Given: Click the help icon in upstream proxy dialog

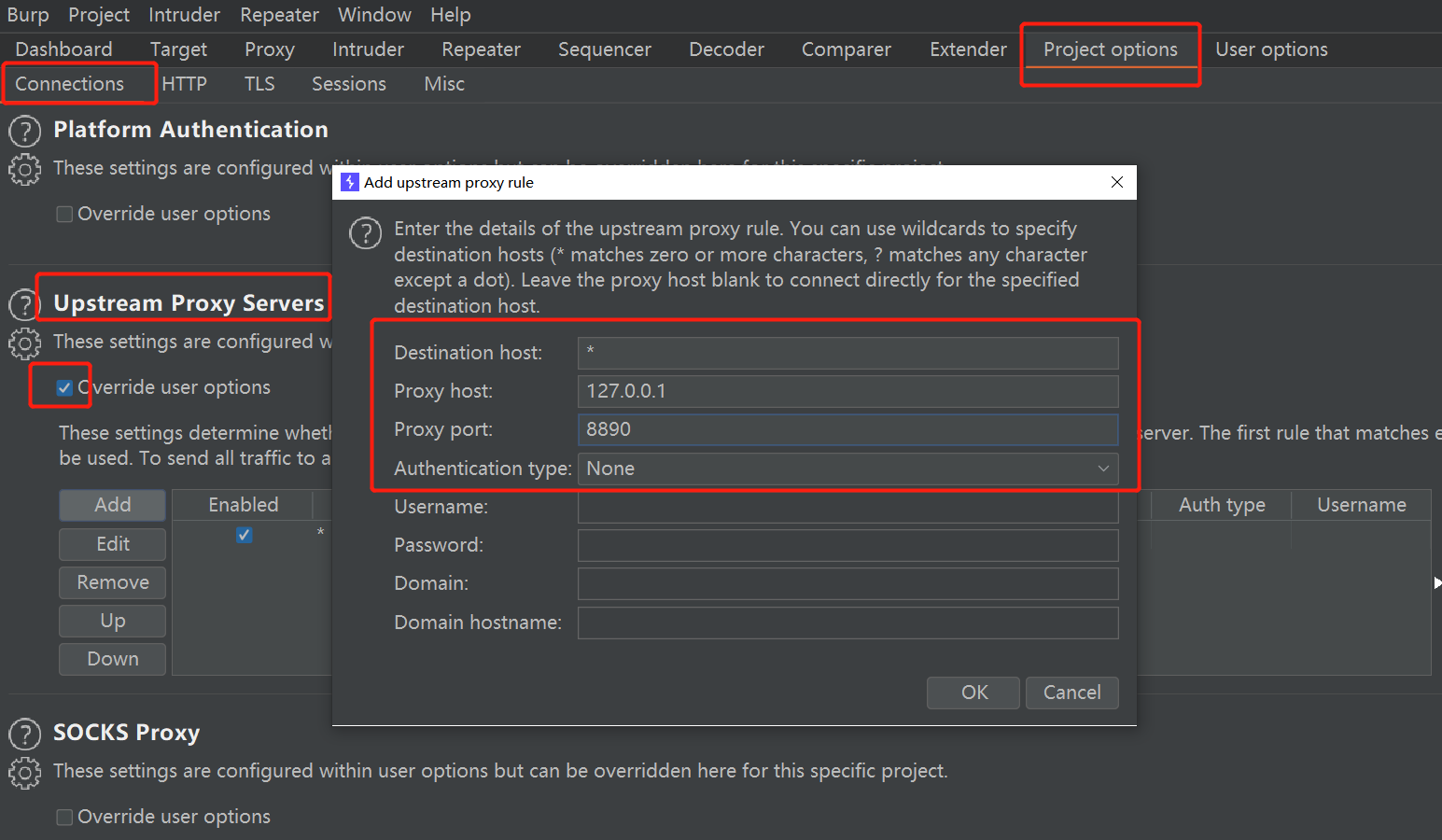Looking at the screenshot, I should [x=365, y=232].
